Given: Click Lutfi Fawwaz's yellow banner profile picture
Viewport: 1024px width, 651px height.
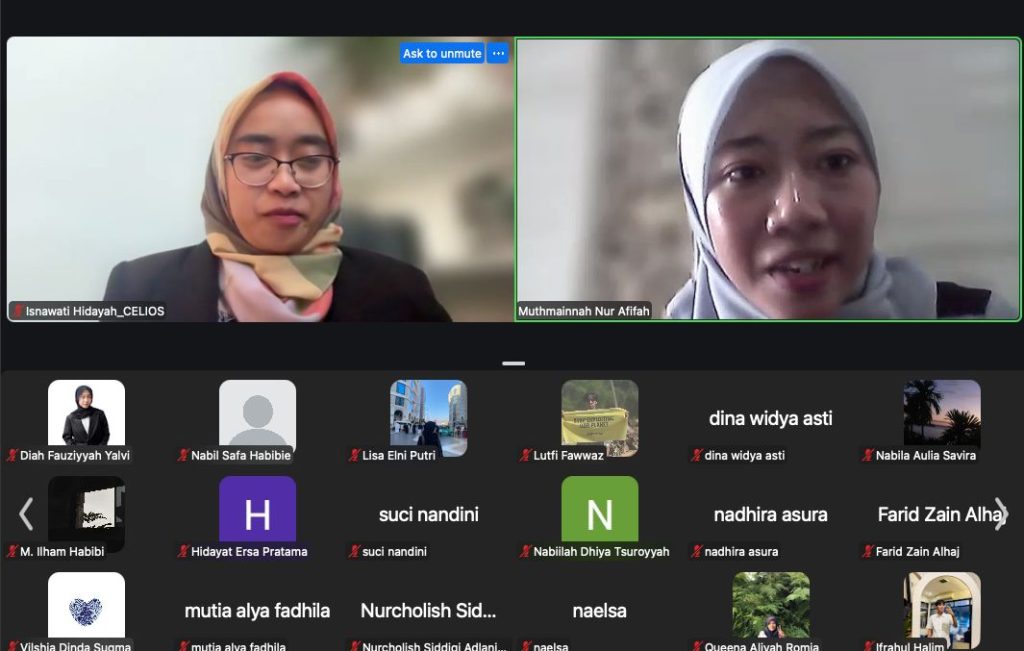Looking at the screenshot, I should coord(599,417).
